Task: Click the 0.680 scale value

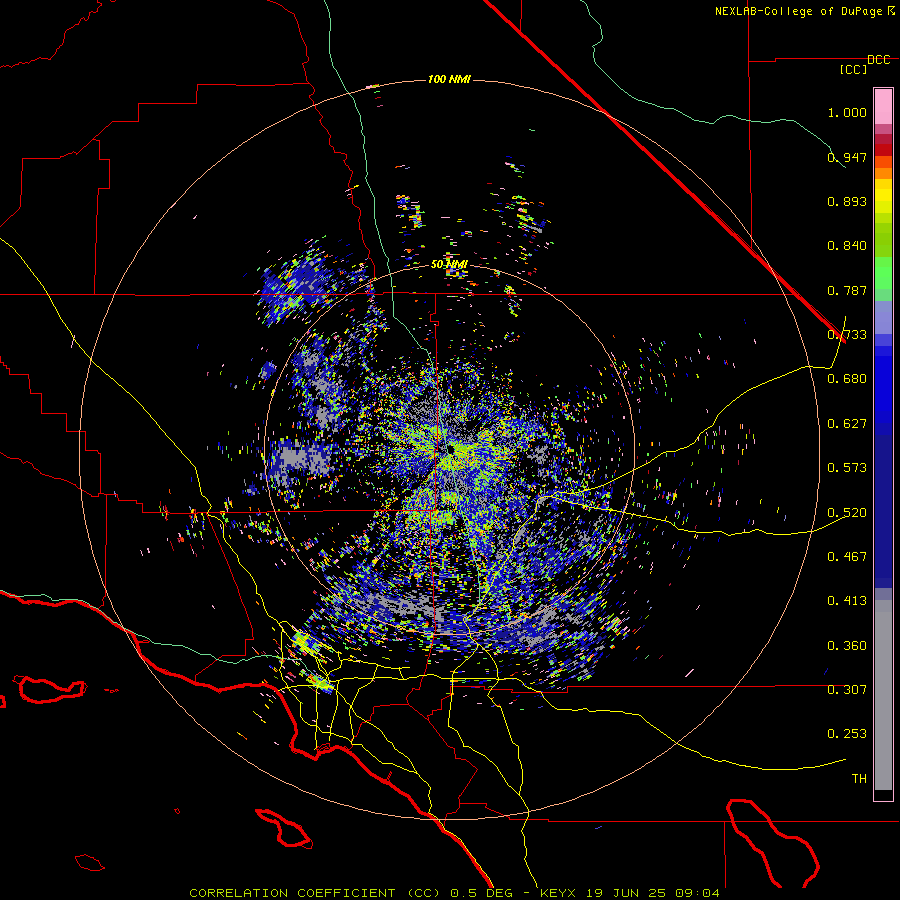Action: coord(847,379)
